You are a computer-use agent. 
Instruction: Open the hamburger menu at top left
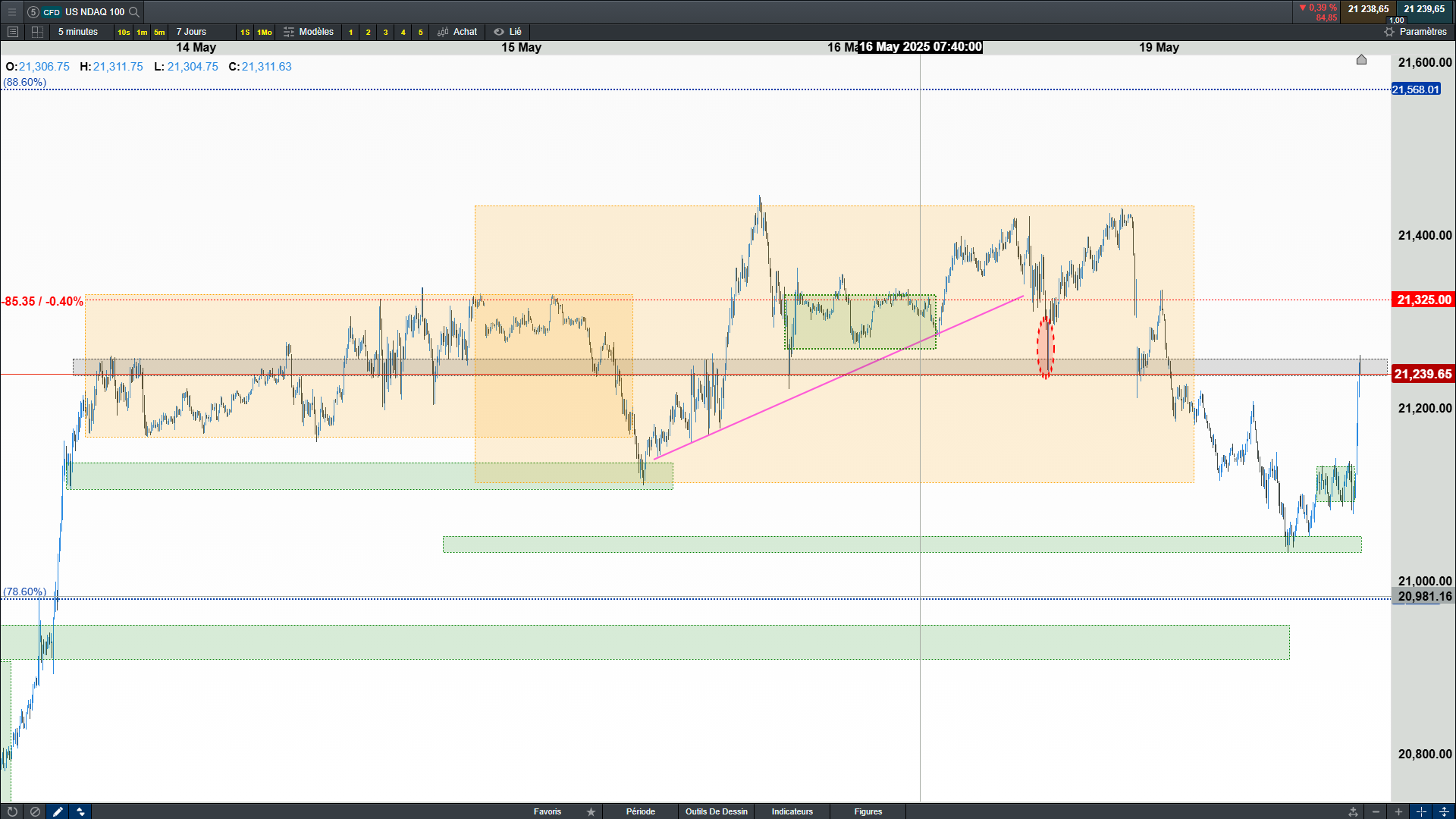pos(12,11)
